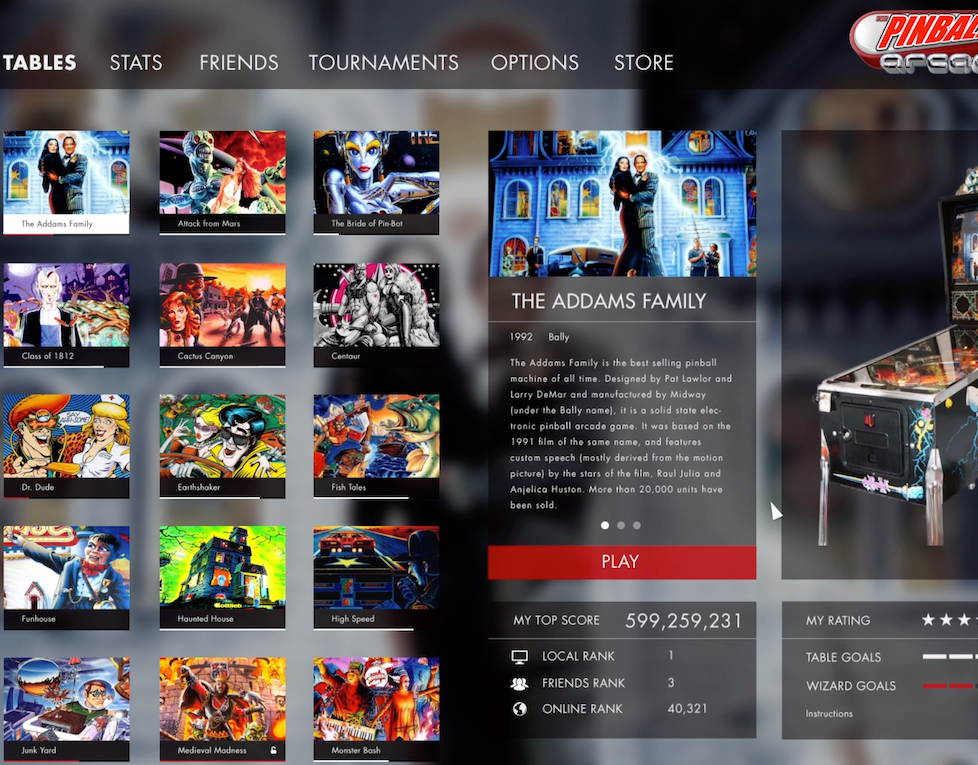The width and height of the screenshot is (978, 765).
Task: Click the FRIENDS RANK label
Action: 583,683
